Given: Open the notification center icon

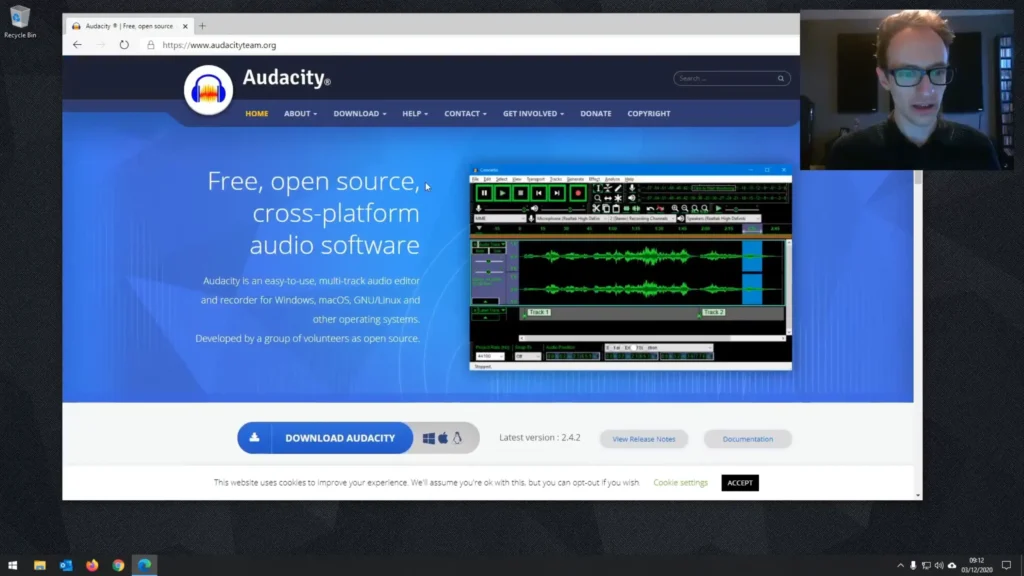Looking at the screenshot, I should [1006, 566].
